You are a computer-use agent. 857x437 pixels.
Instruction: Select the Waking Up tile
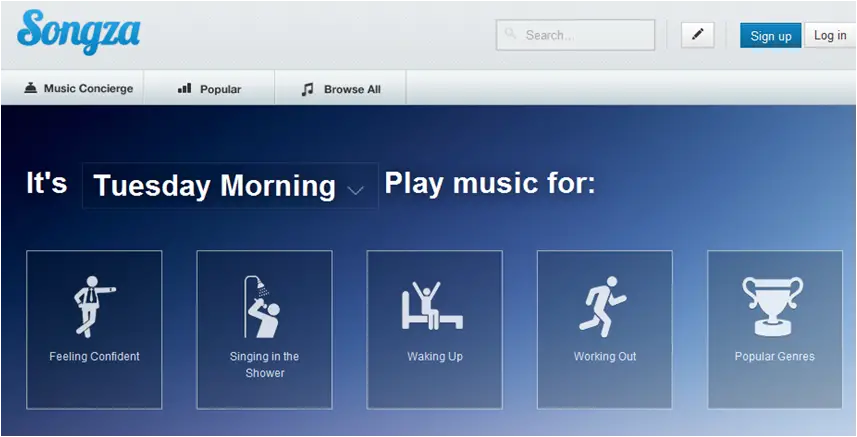(435, 329)
